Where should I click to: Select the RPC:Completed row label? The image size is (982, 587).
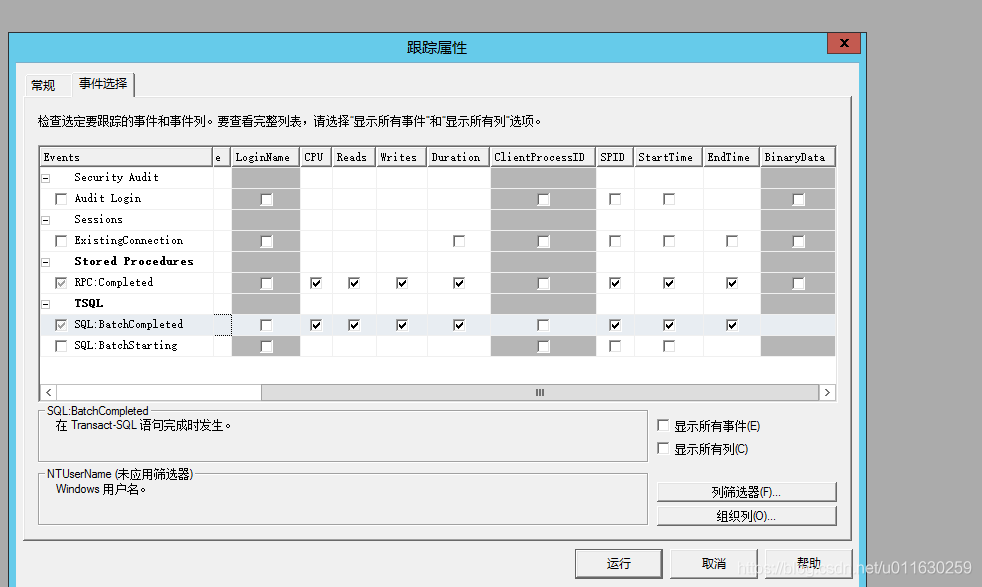(113, 283)
